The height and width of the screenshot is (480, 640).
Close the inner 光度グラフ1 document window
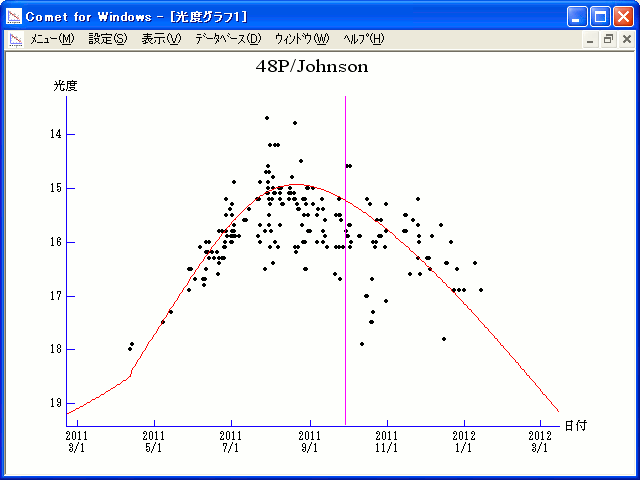click(625, 39)
